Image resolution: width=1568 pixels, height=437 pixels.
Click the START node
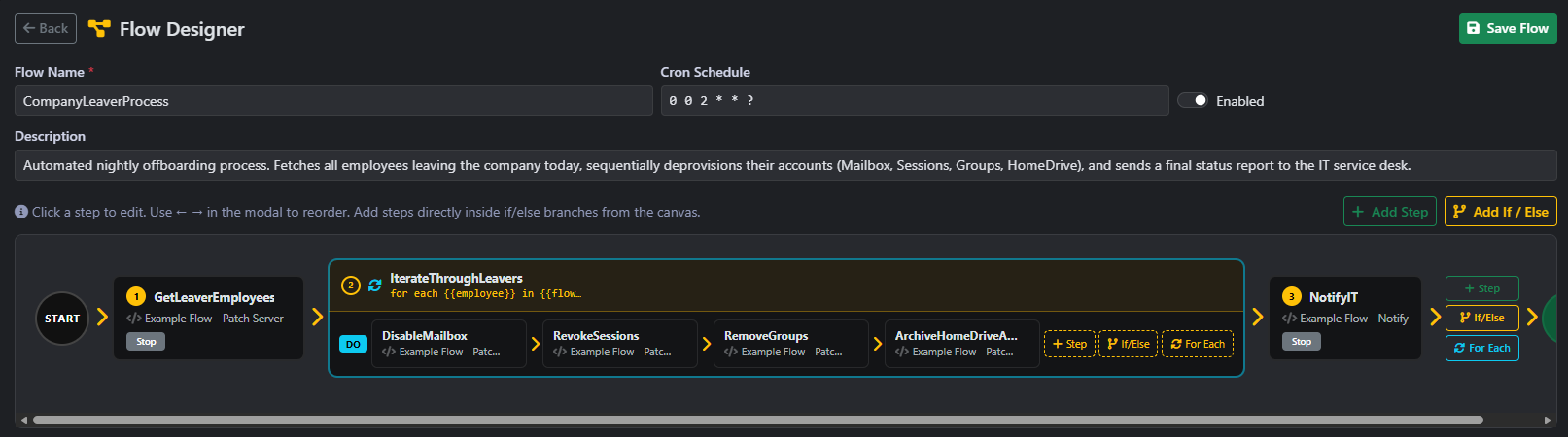pos(62,319)
